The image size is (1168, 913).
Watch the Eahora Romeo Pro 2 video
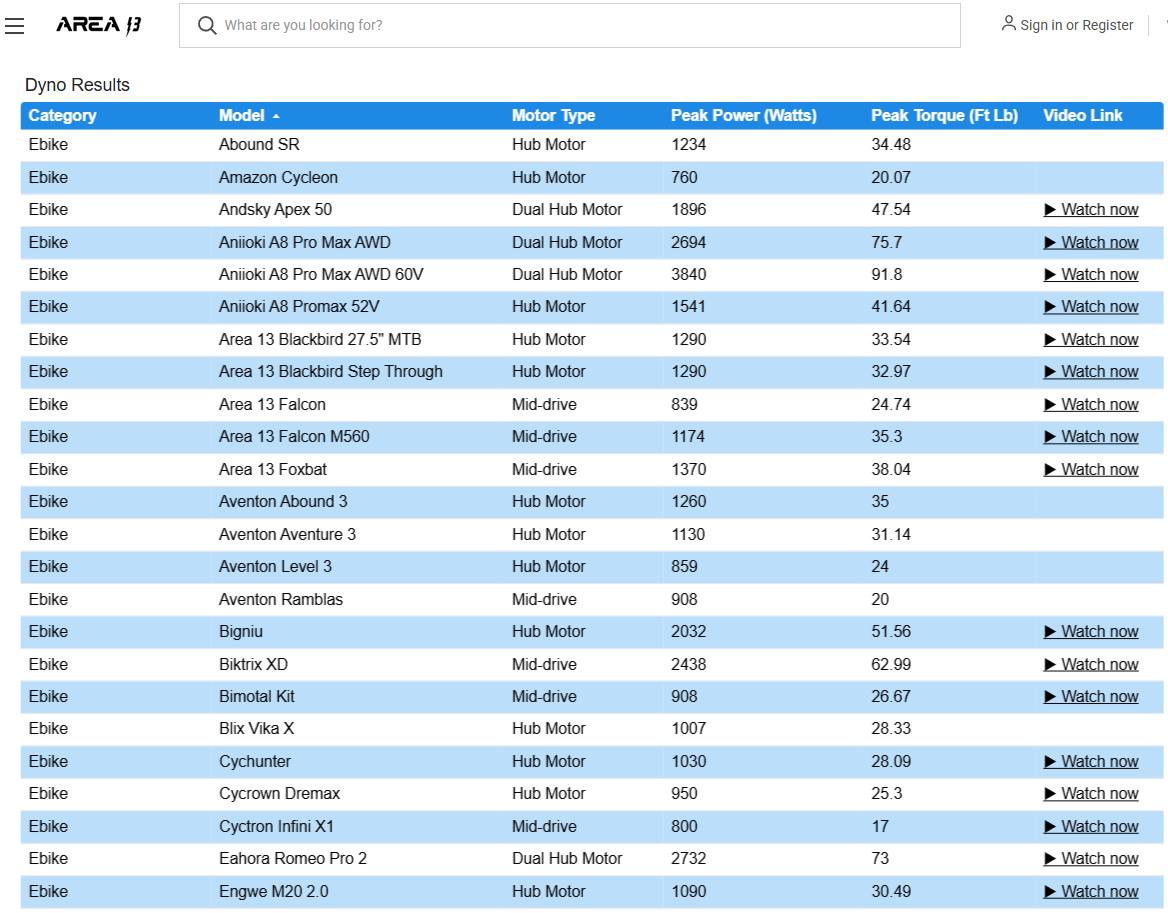tap(1091, 859)
